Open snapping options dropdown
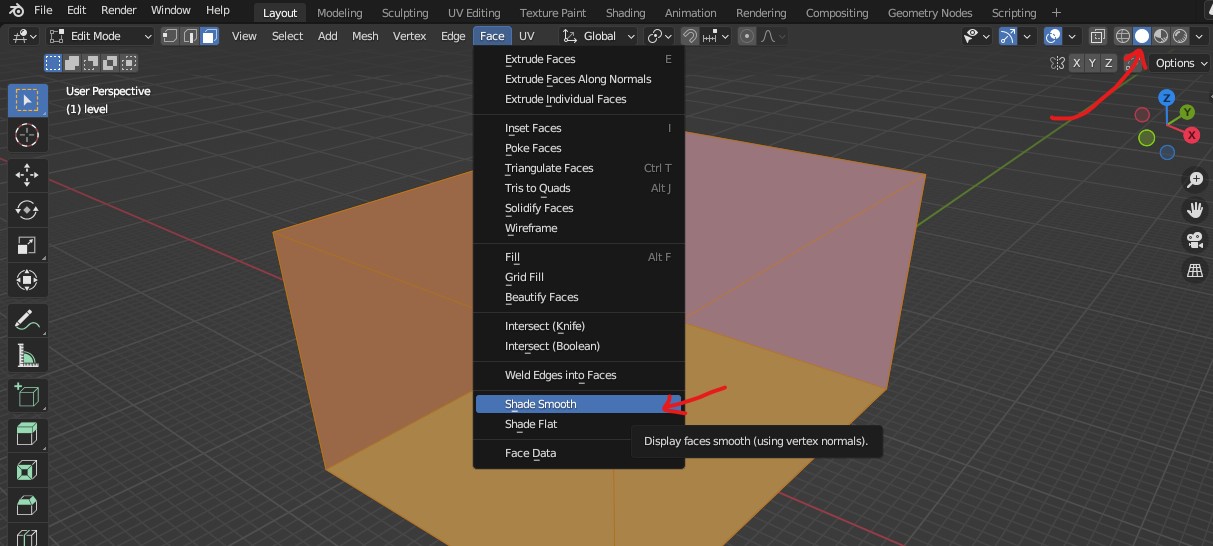The image size is (1213, 546). click(716, 36)
